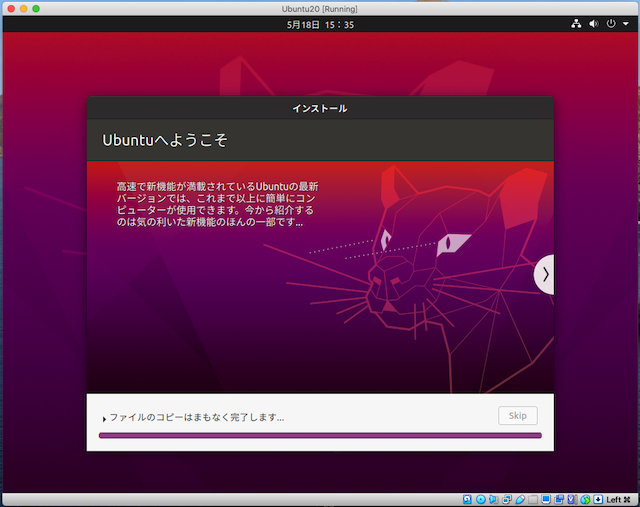Click the Ubuntuへようこそ heading
Image resolution: width=640 pixels, height=507 pixels.
coord(165,140)
